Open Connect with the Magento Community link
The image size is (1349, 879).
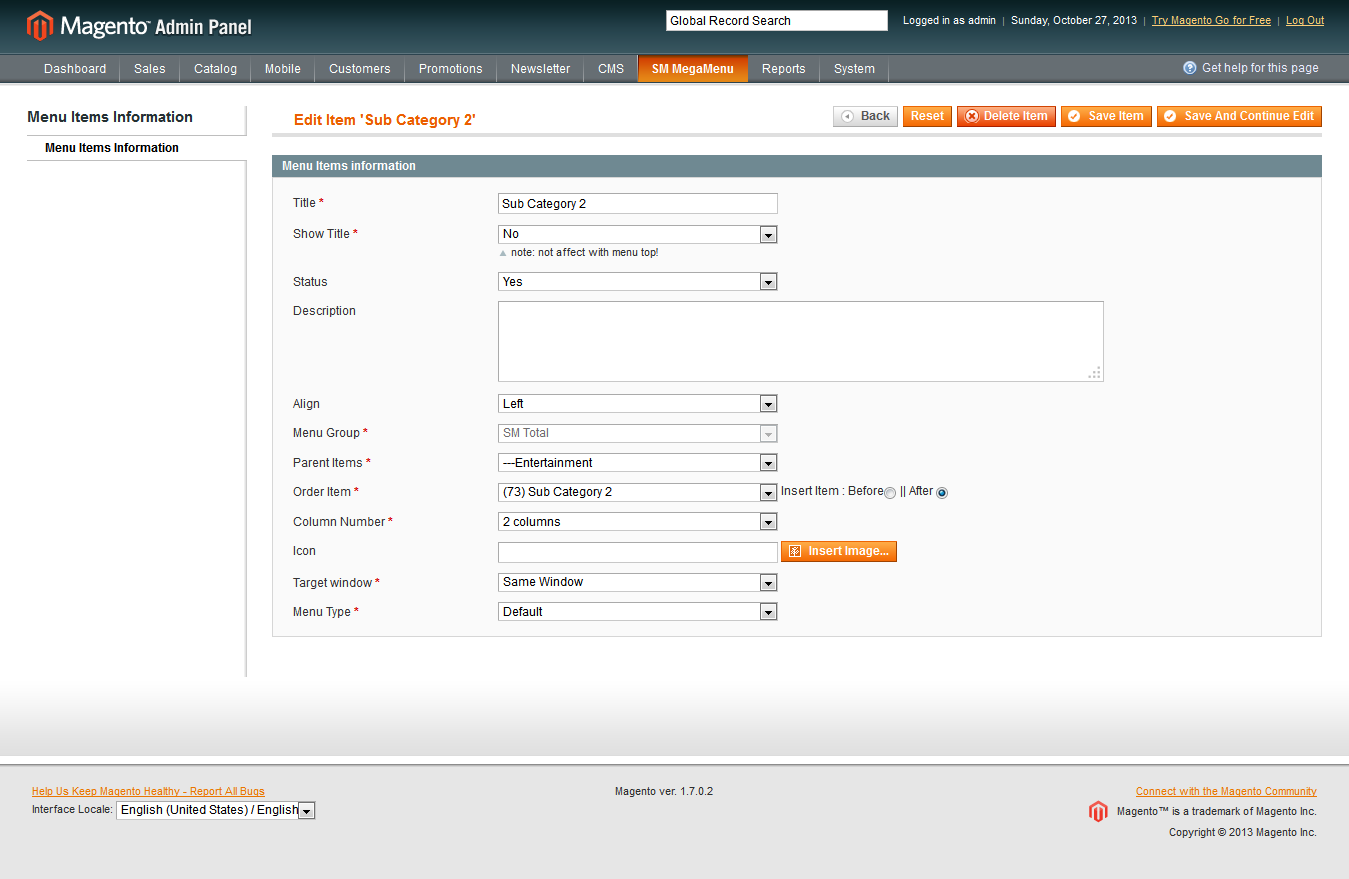[1226, 791]
